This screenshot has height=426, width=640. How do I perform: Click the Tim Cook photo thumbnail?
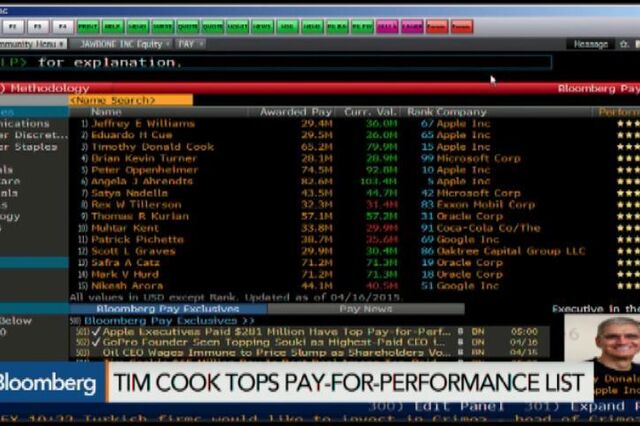(x=602, y=338)
